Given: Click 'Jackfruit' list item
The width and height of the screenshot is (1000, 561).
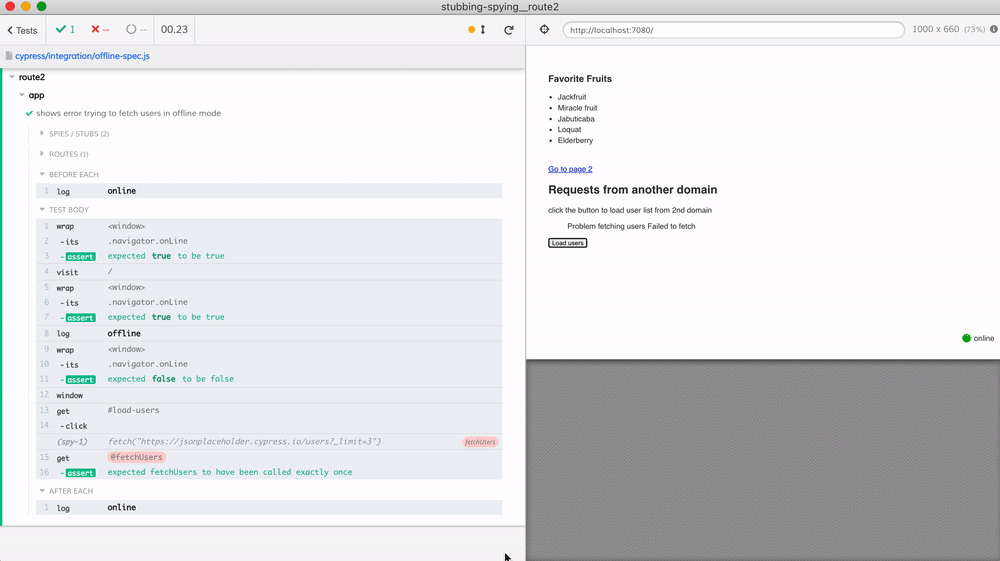Looking at the screenshot, I should (x=572, y=97).
